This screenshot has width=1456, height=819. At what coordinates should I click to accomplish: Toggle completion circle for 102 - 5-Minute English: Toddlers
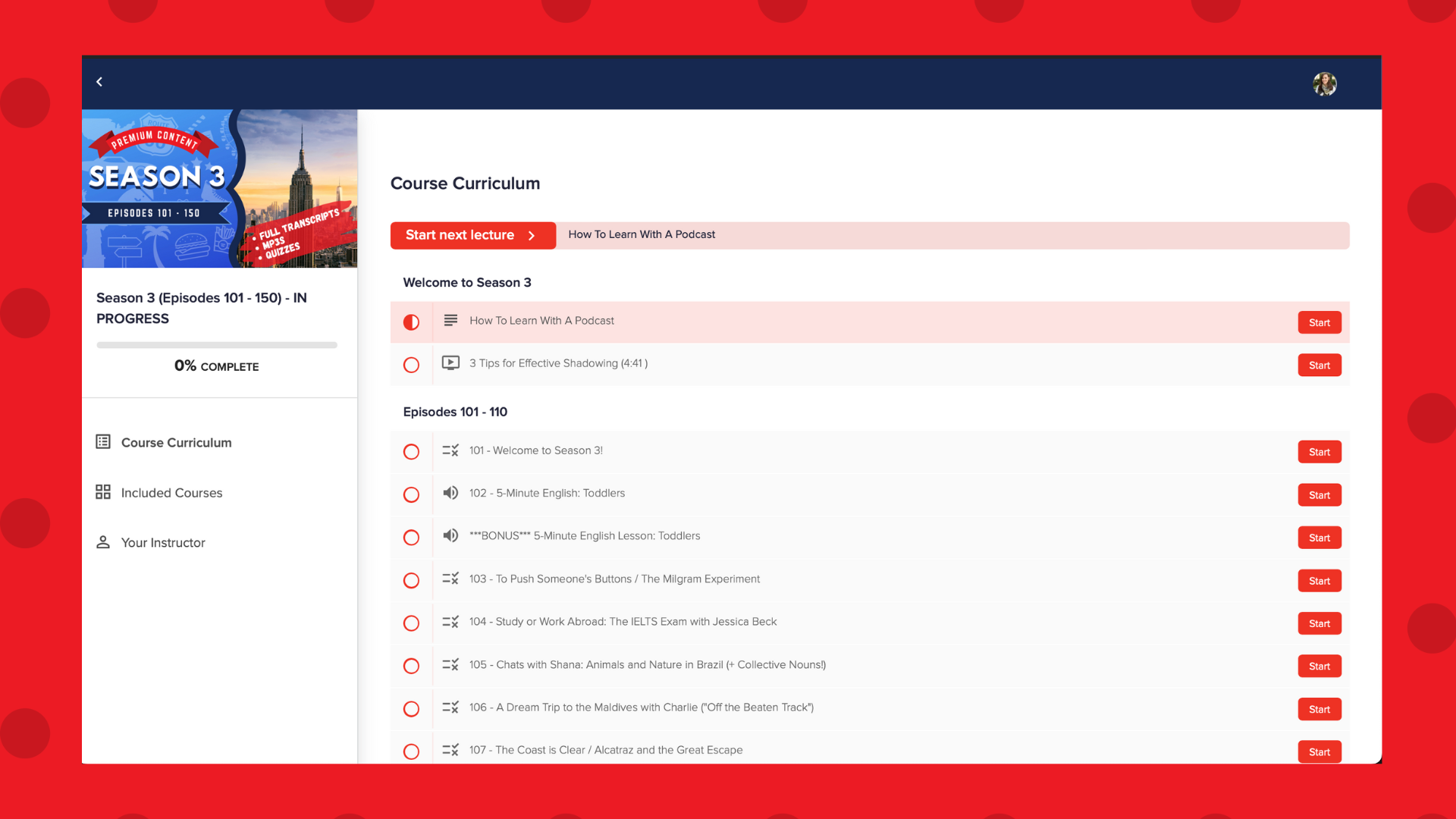click(x=411, y=495)
